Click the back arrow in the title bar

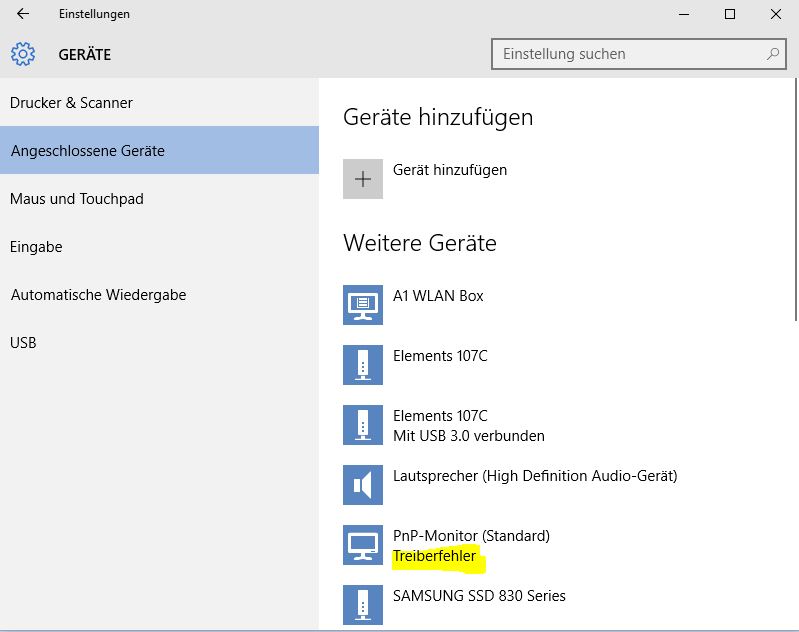tap(23, 14)
